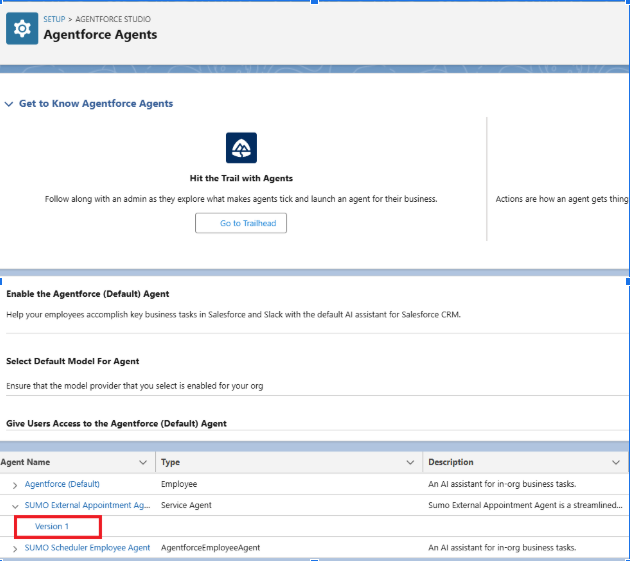
Task: Click Enable the Agentforce (Default) Agent heading
Action: (88, 294)
